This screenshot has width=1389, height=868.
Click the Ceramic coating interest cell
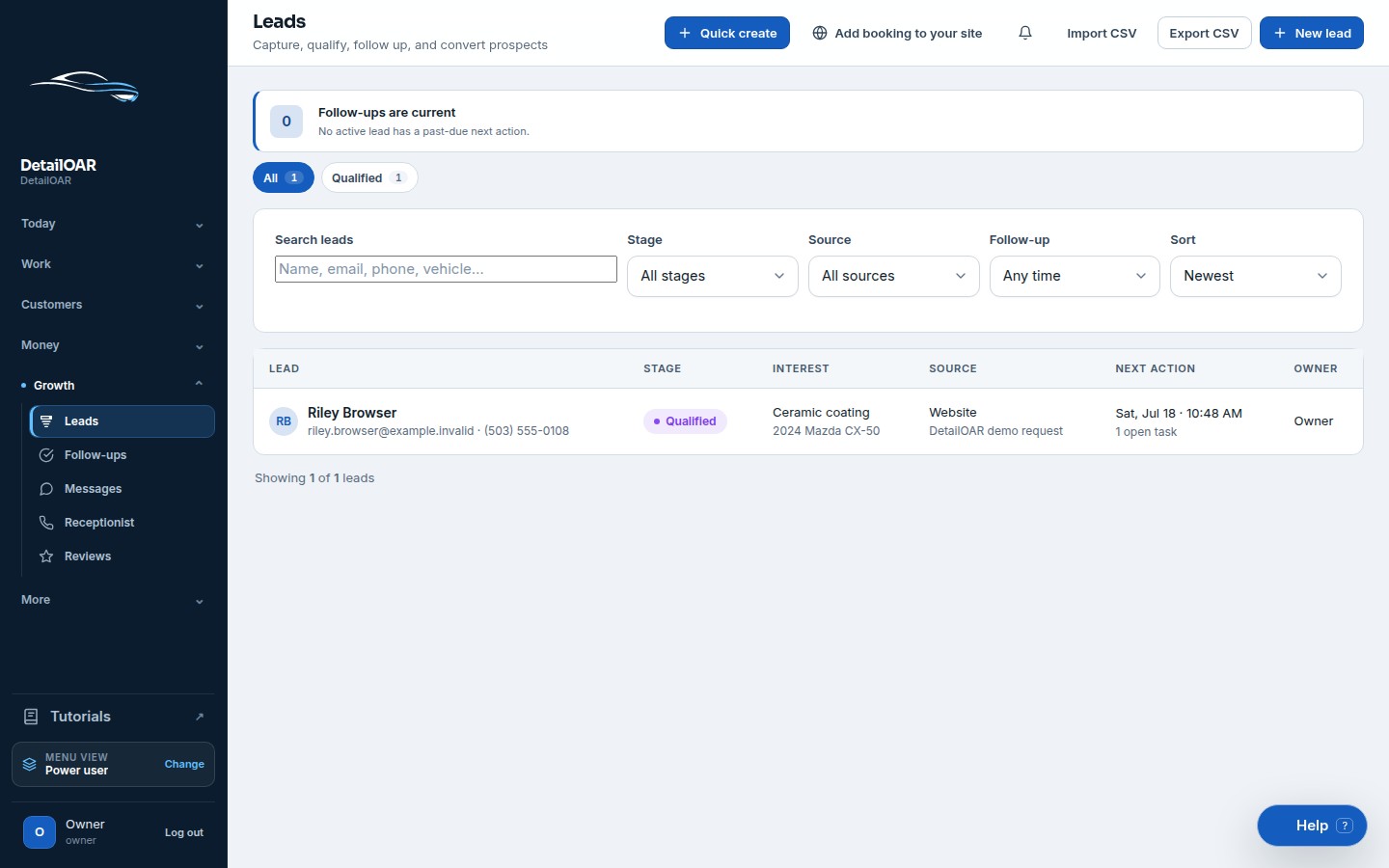pyautogui.click(x=821, y=413)
